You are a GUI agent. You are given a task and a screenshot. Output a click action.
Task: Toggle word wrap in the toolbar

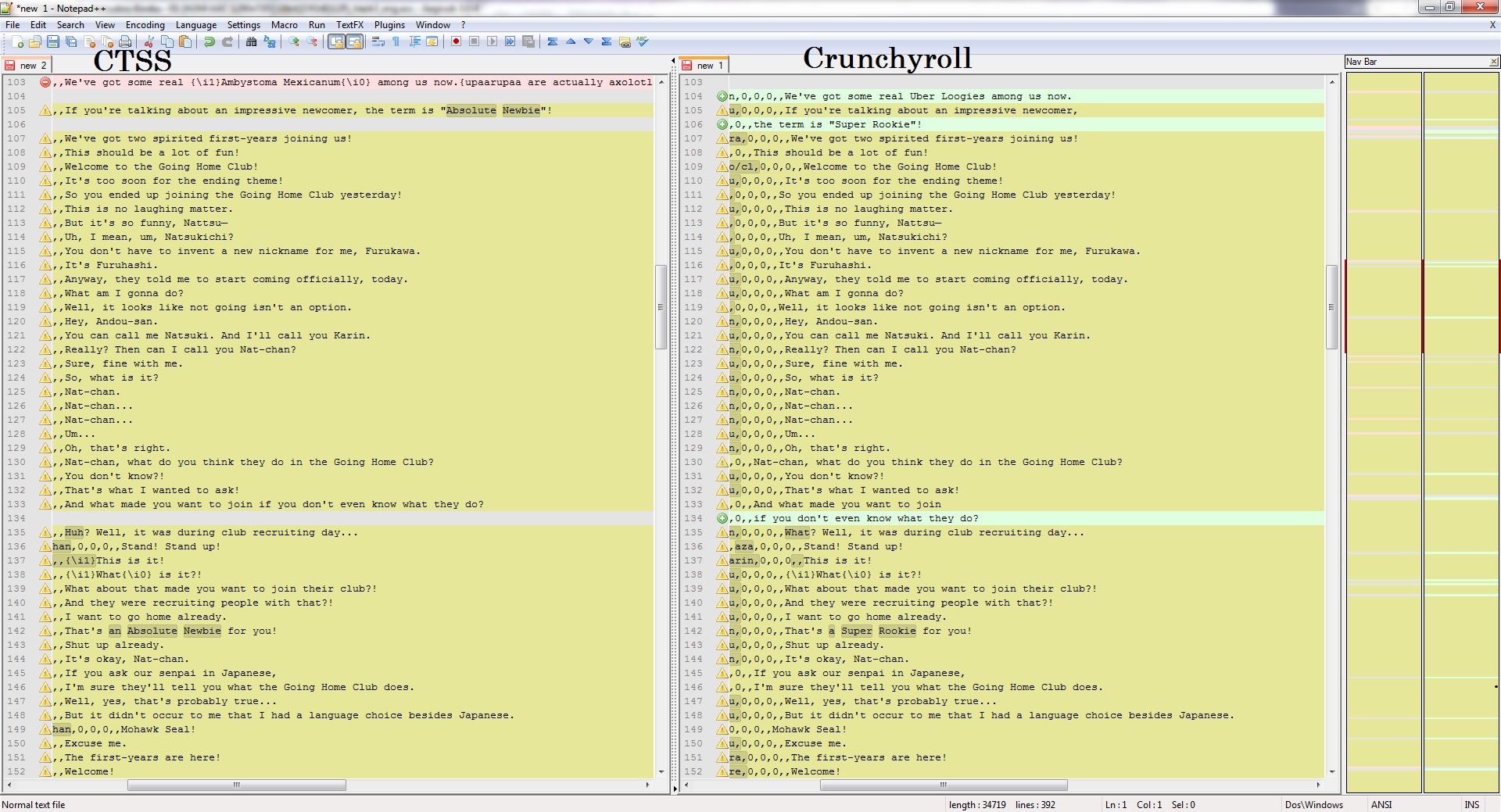[378, 41]
